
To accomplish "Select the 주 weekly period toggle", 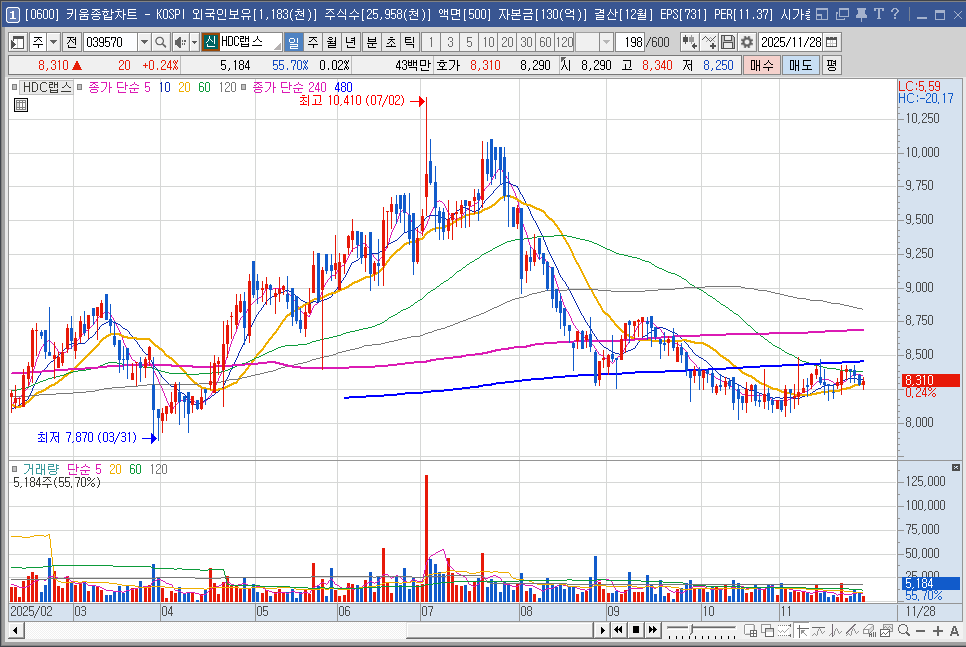I will pos(313,42).
